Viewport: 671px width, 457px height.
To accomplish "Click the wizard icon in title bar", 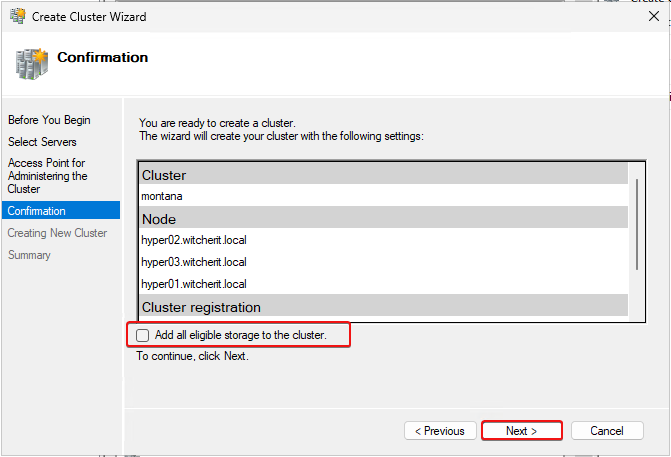I will [16, 17].
